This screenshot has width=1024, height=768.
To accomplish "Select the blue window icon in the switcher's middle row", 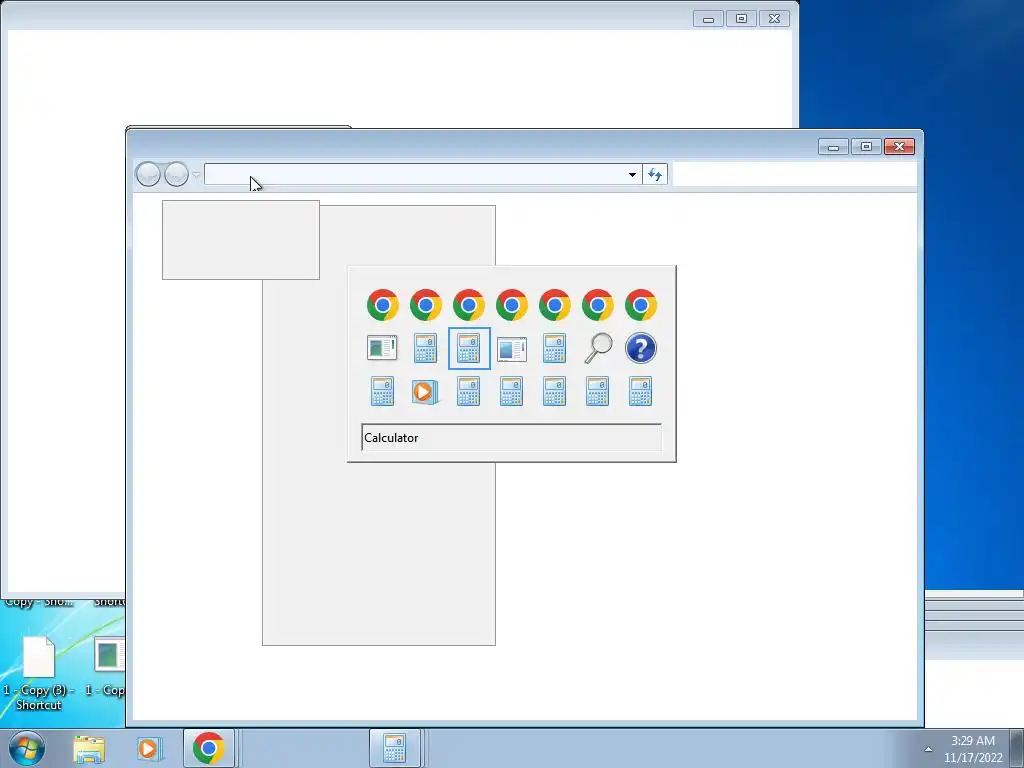I will click(x=511, y=349).
